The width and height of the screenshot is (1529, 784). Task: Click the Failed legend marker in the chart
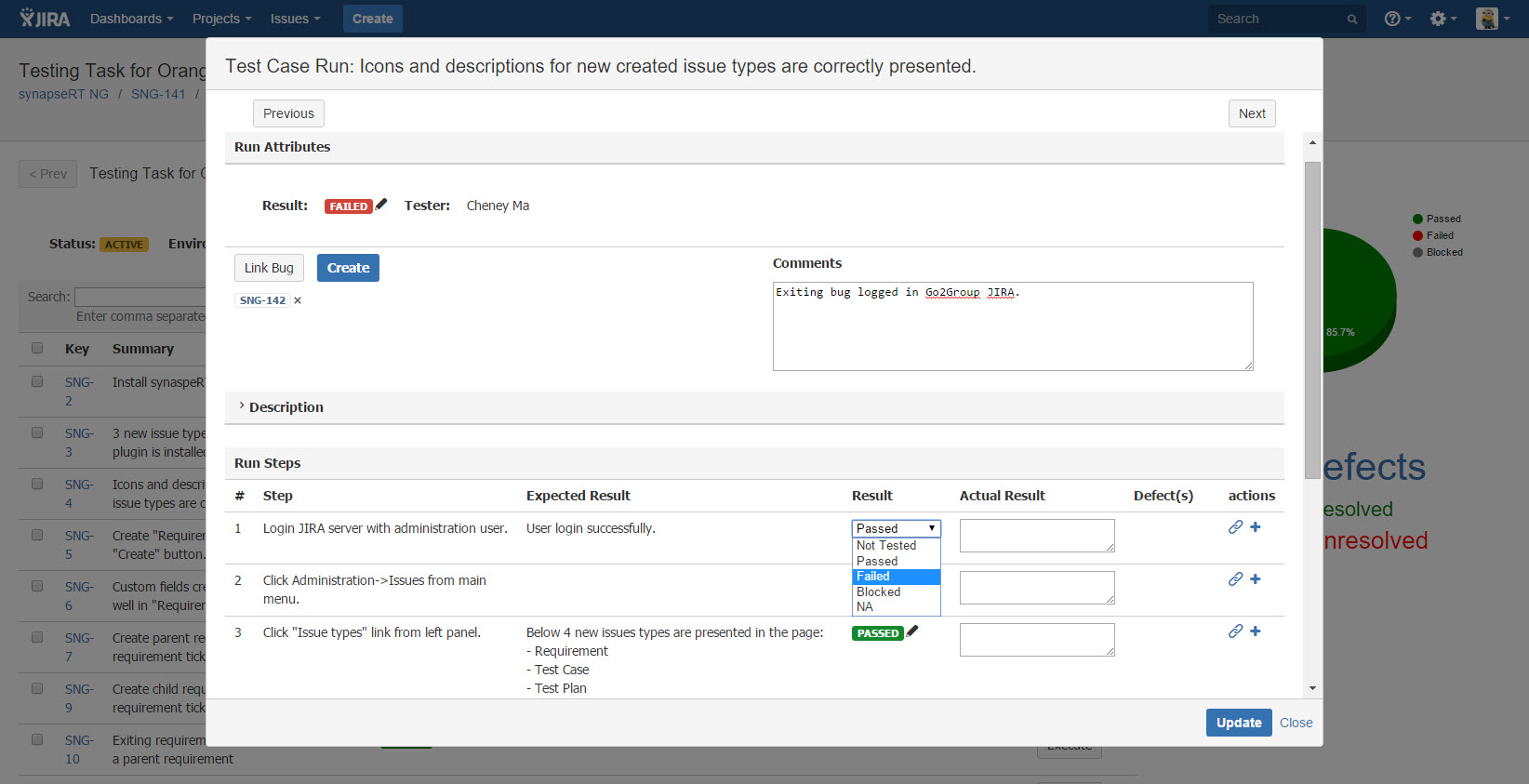point(1418,236)
